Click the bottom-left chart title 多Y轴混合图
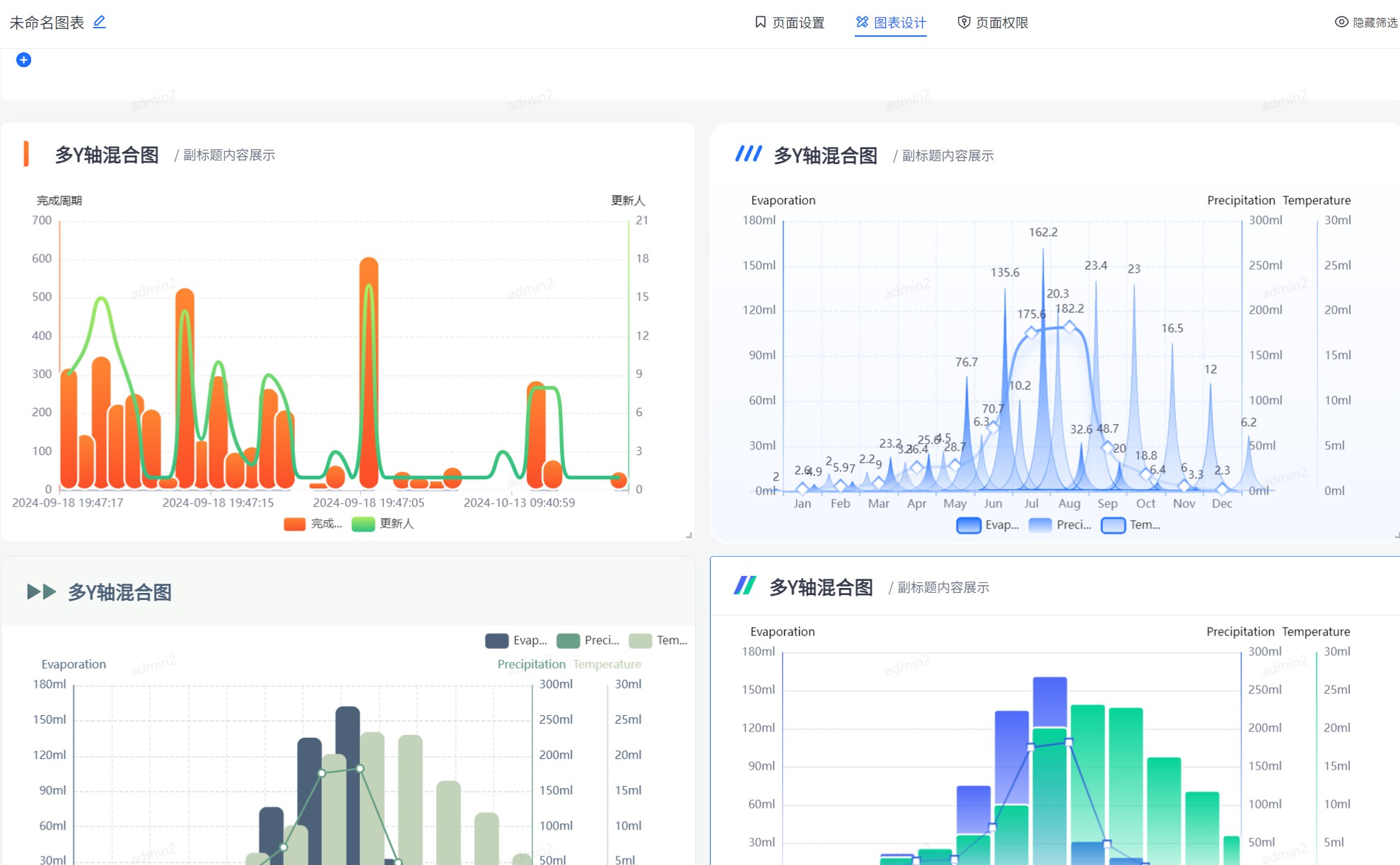The image size is (1400, 865). pos(119,592)
